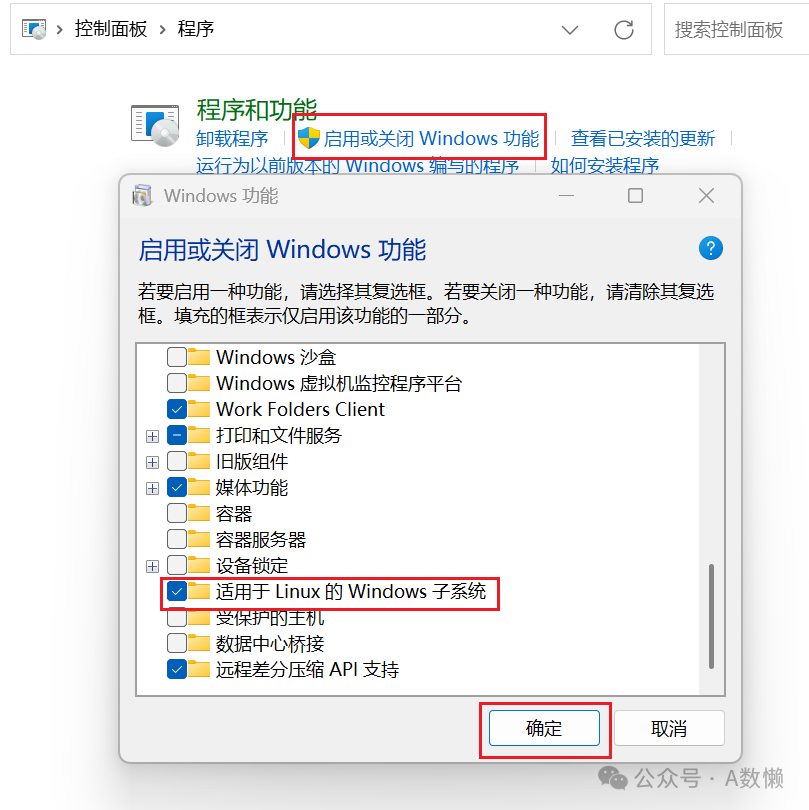Click the shield icon beside Windows 功能 link
Screen dimensions: 809x810
(309, 138)
